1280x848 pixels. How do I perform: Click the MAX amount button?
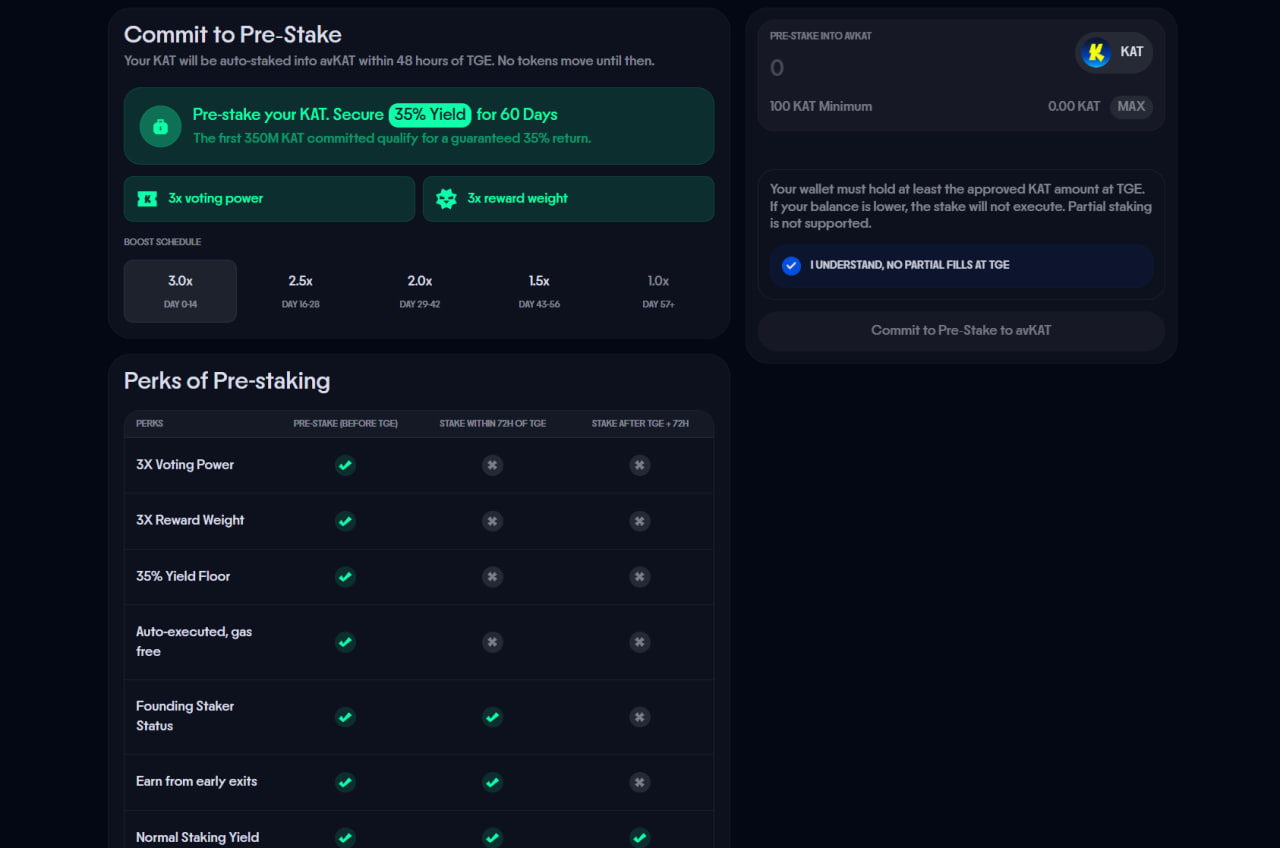coord(1131,107)
